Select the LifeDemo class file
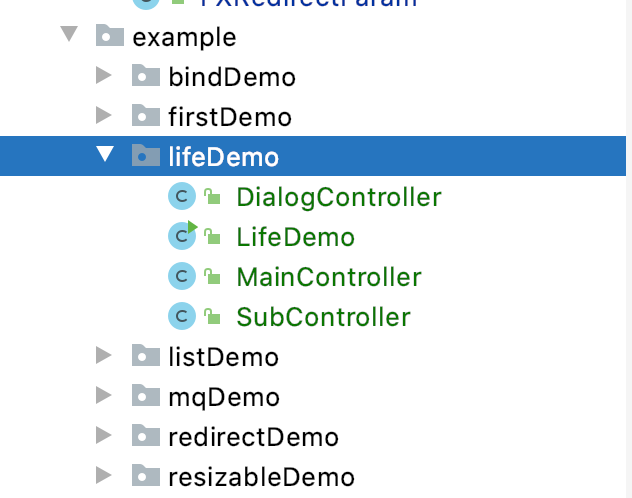Viewport: 632px width, 498px height. click(x=295, y=237)
